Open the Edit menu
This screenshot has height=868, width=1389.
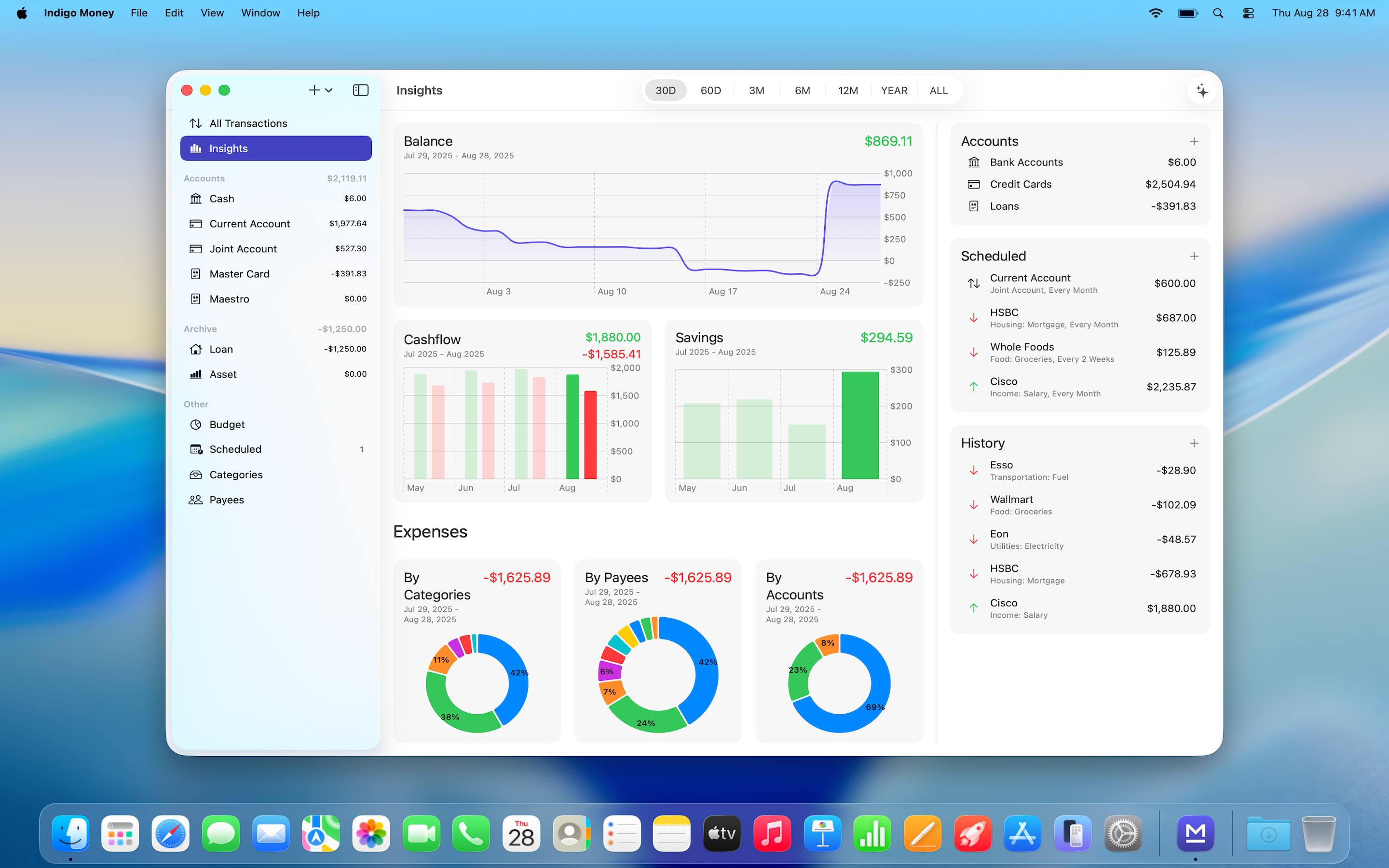click(x=174, y=13)
